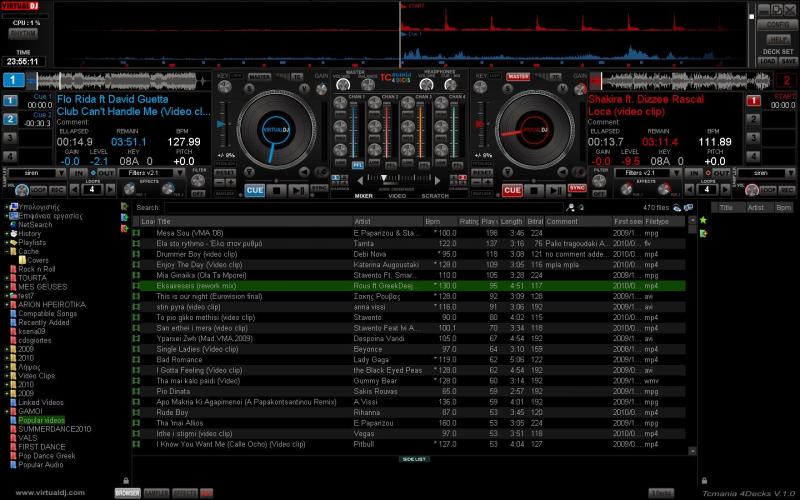Expand the Playlists tree node

click(7, 242)
